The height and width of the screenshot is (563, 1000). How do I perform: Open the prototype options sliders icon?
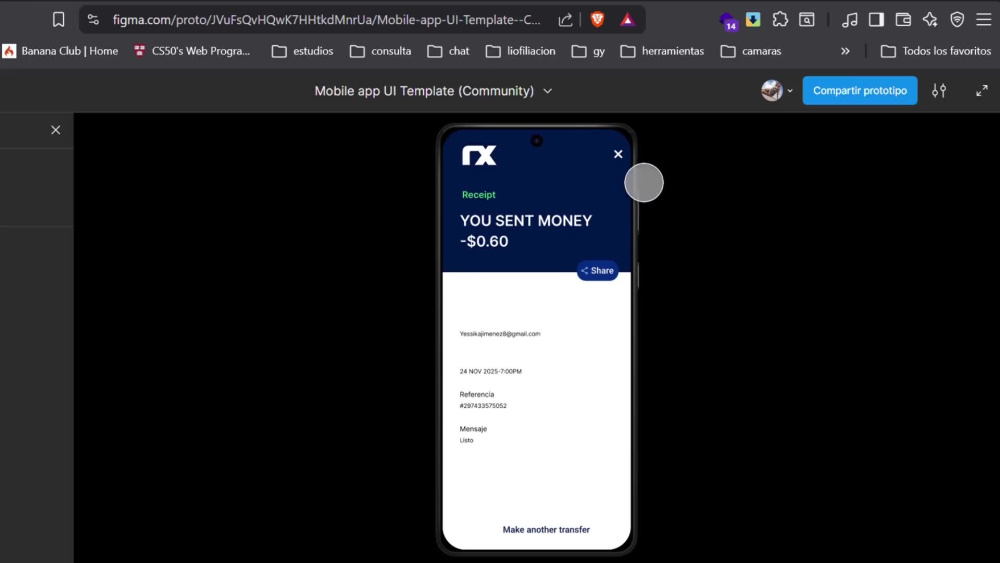point(939,91)
